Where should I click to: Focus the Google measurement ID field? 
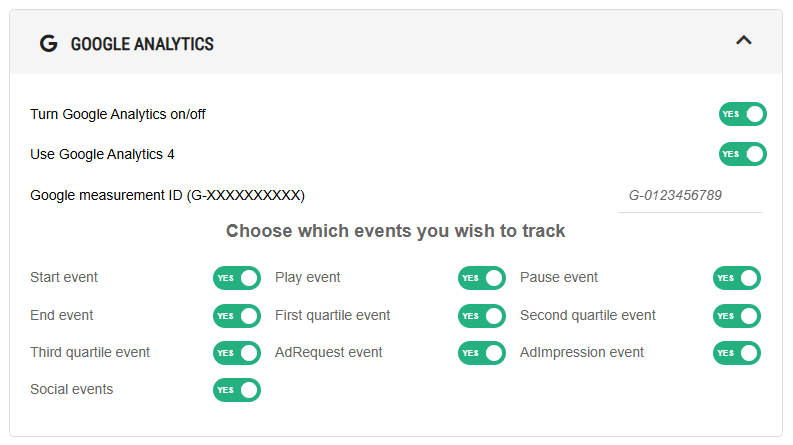pyautogui.click(x=690, y=196)
